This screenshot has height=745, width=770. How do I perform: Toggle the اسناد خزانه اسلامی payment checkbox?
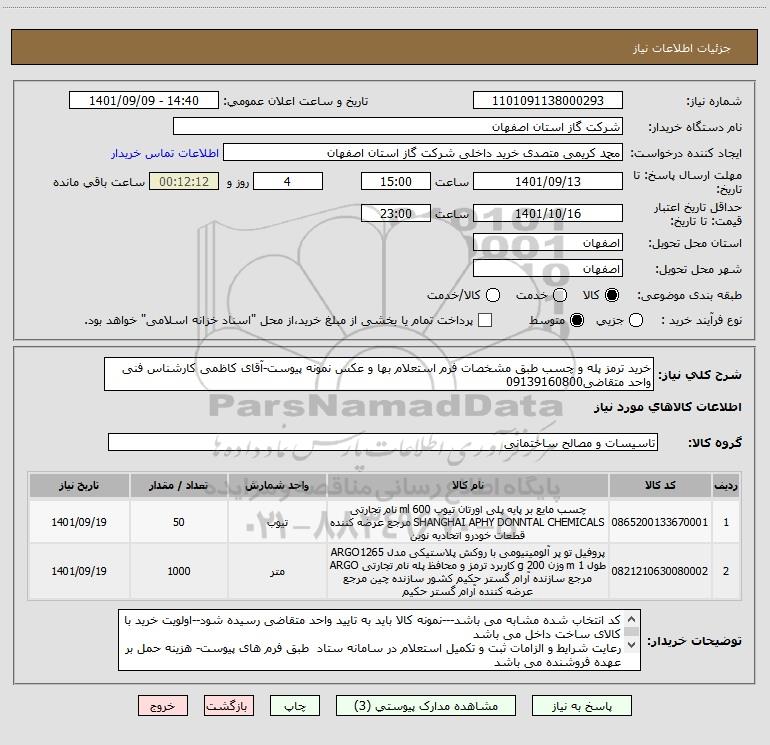[x=485, y=320]
